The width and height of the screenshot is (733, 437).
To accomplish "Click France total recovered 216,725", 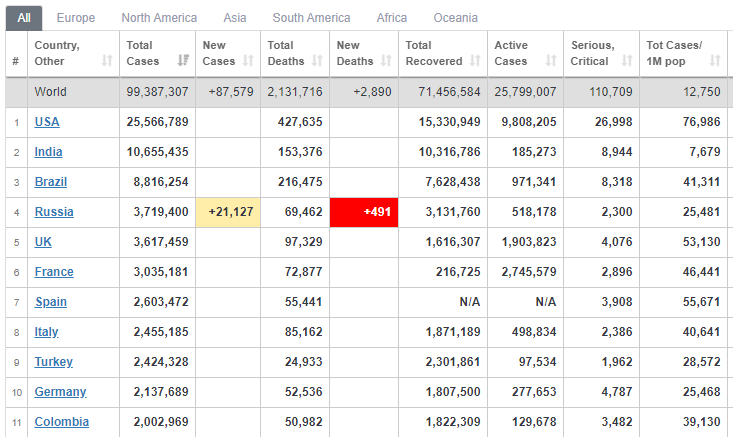I will [x=458, y=272].
